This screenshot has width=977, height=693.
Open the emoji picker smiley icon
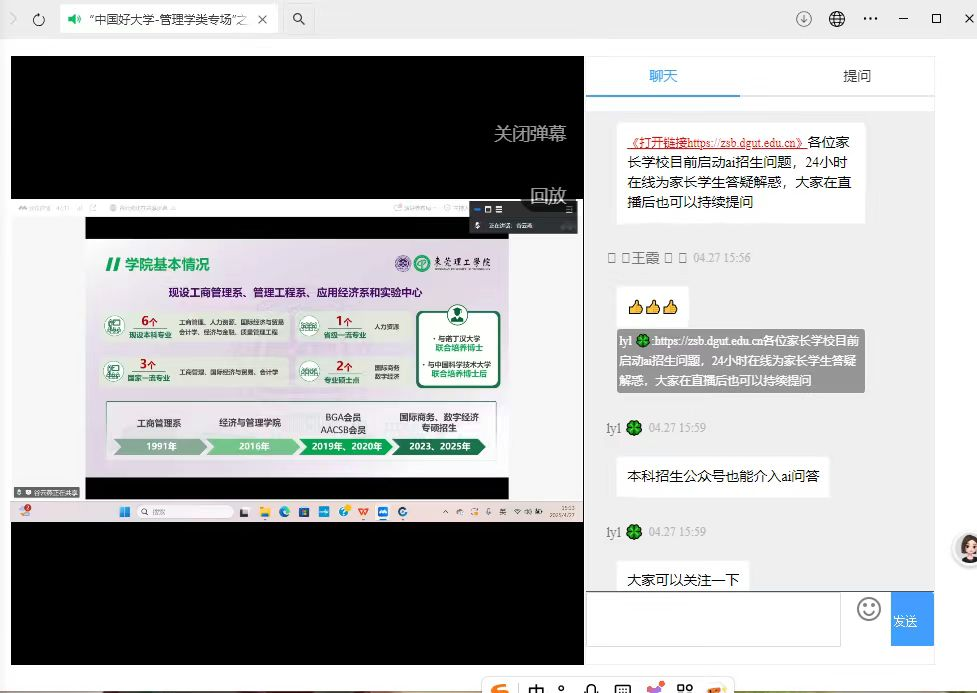[869, 608]
